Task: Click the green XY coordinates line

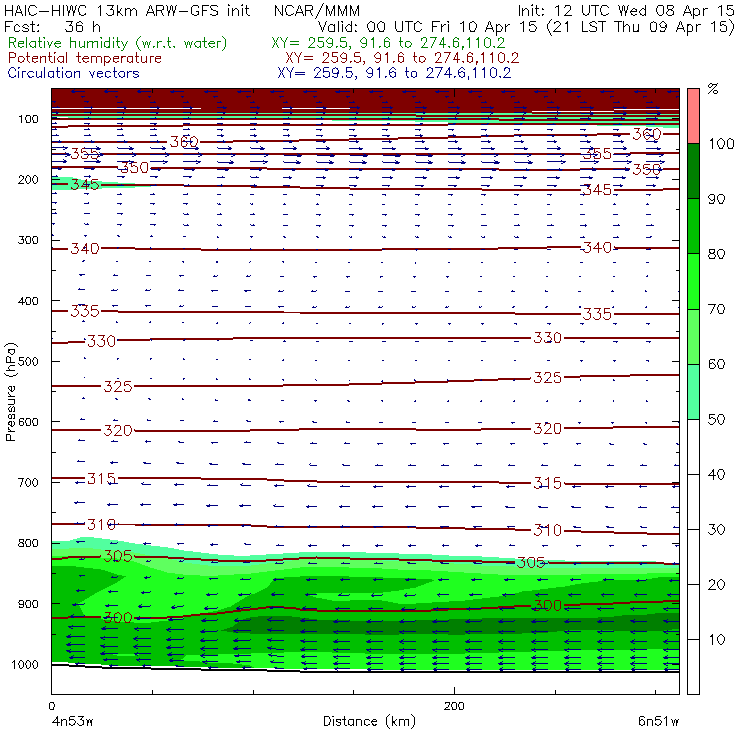Action: (x=388, y=43)
